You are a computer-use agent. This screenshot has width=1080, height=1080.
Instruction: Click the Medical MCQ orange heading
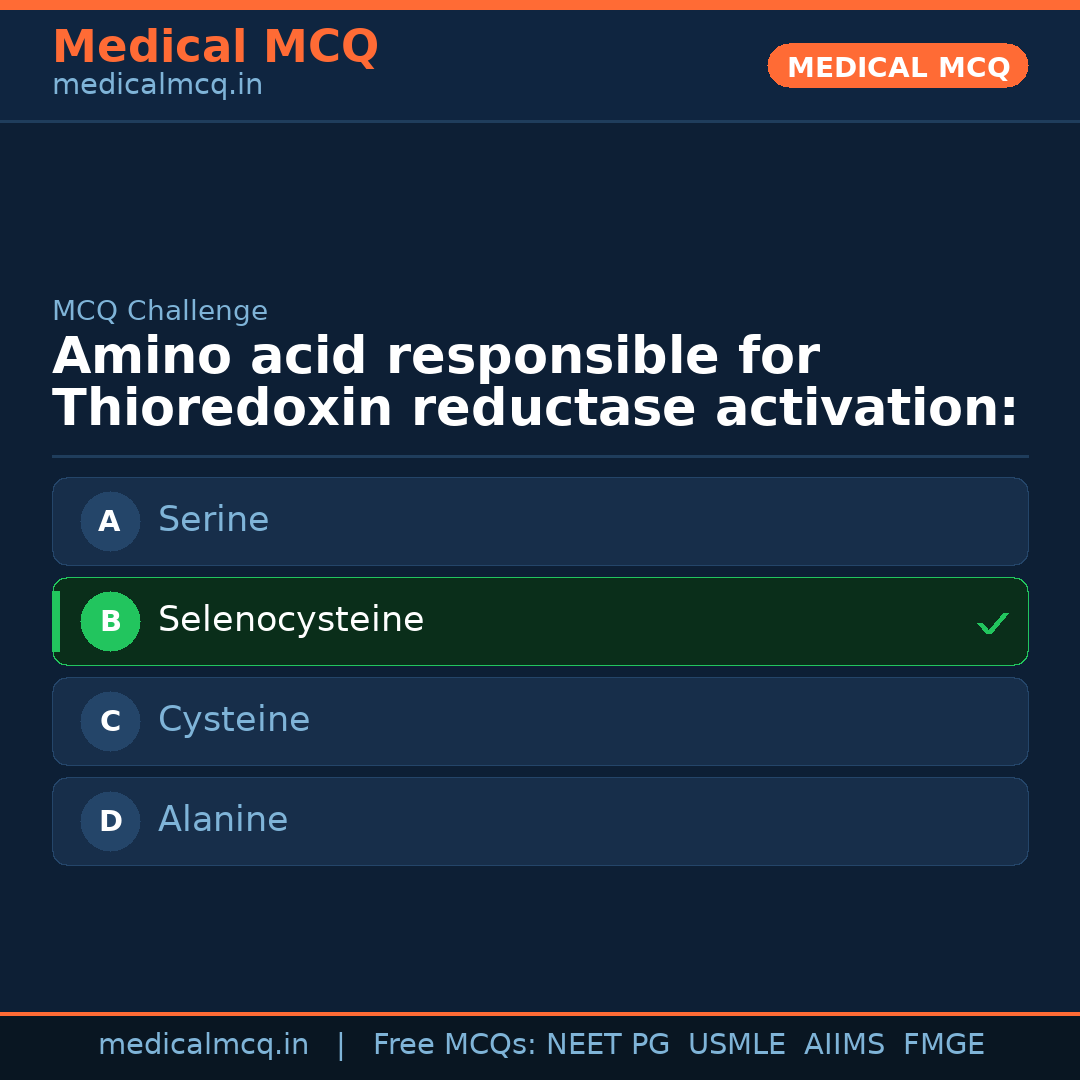pyautogui.click(x=215, y=47)
